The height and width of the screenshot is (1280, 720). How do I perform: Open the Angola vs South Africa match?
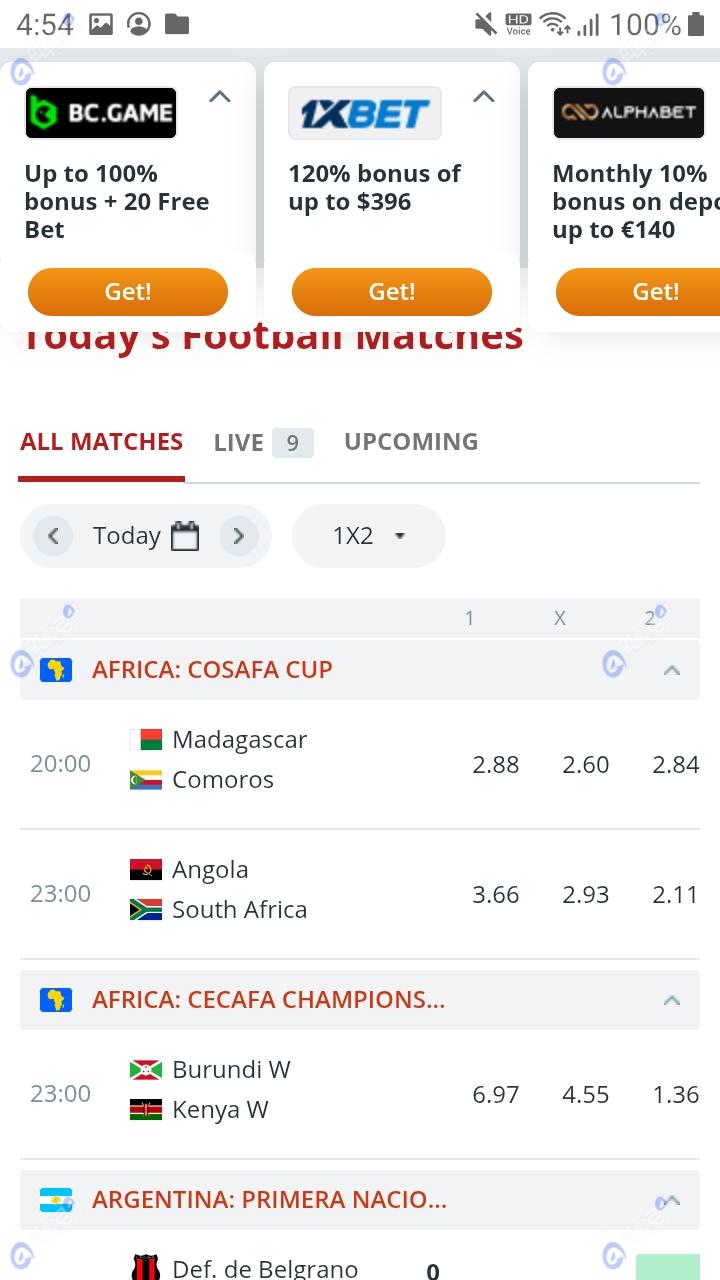[239, 890]
